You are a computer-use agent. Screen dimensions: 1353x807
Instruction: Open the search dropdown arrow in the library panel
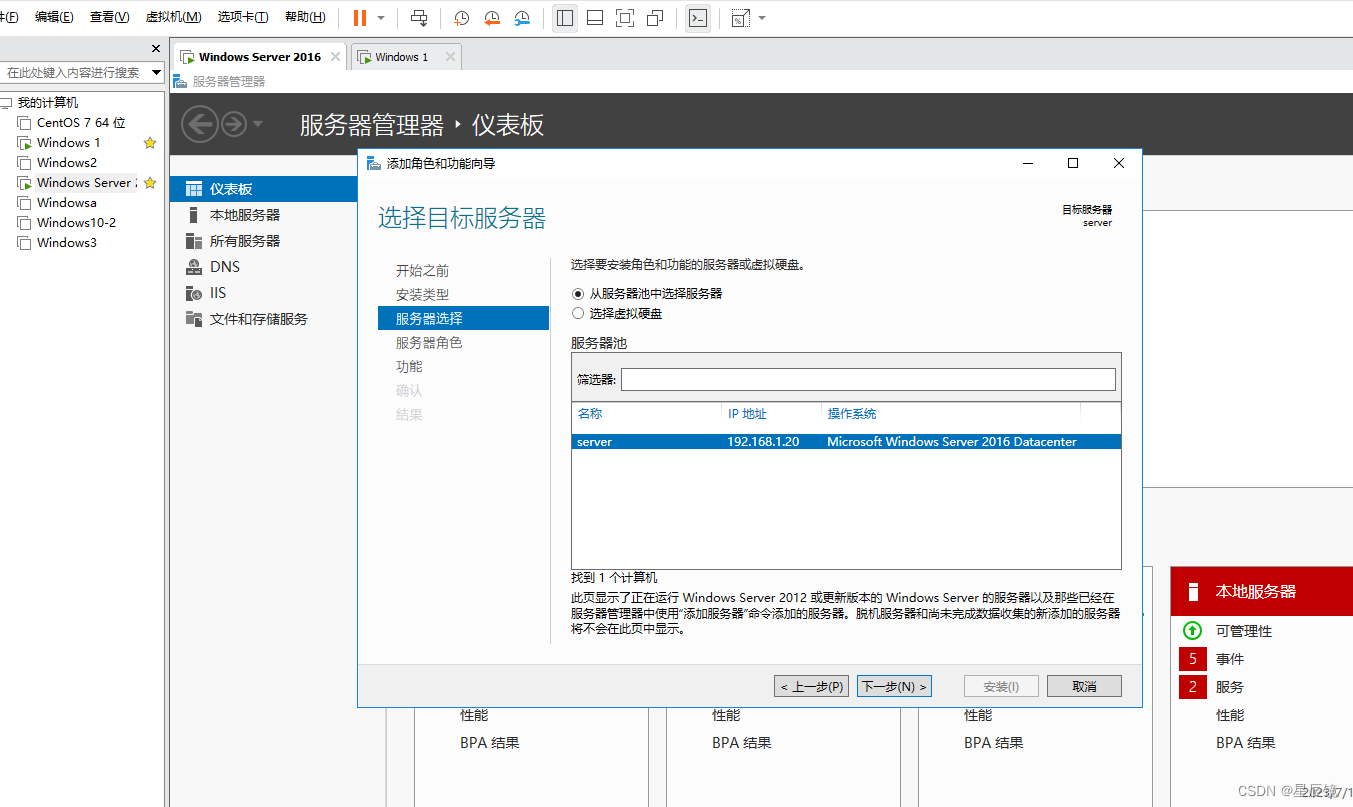[x=156, y=72]
